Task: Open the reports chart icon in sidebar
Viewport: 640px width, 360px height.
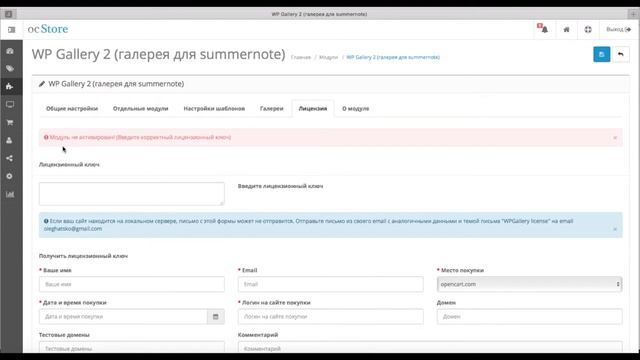Action: [10, 194]
